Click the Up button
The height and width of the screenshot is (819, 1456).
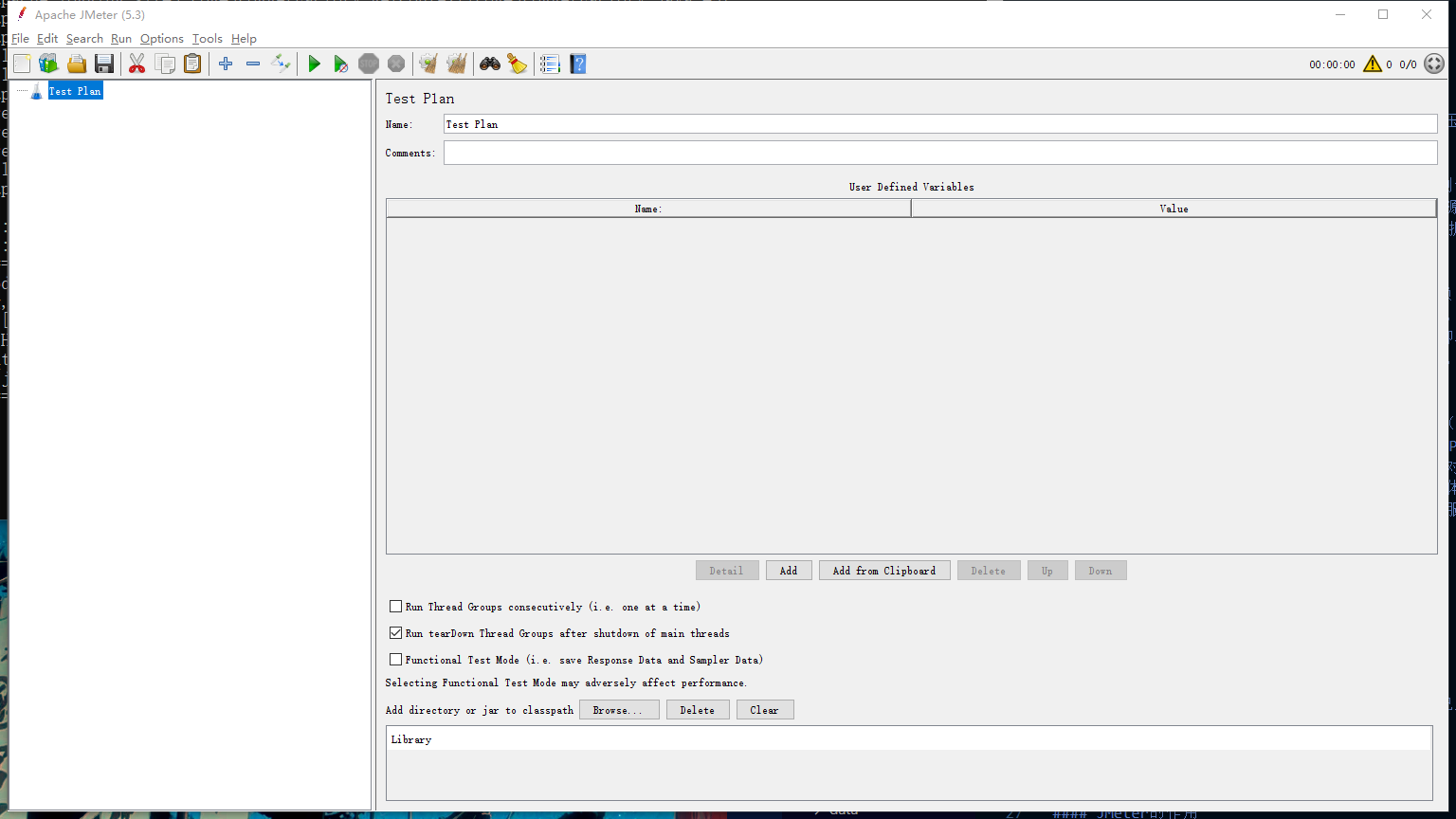[x=1047, y=571]
